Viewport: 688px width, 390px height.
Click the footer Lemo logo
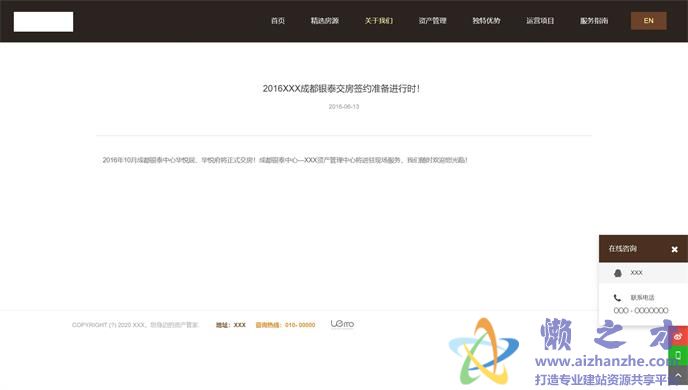coord(342,324)
